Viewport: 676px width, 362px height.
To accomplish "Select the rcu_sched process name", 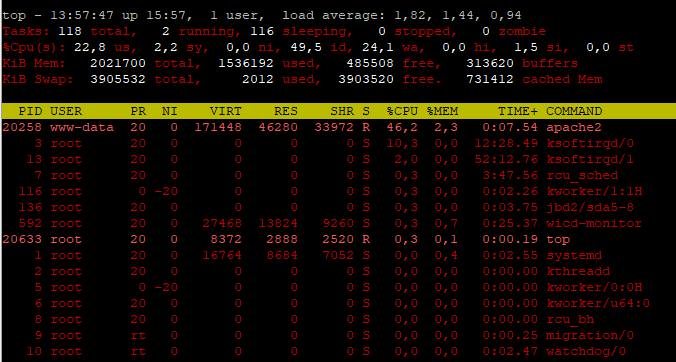I will click(x=582, y=175).
